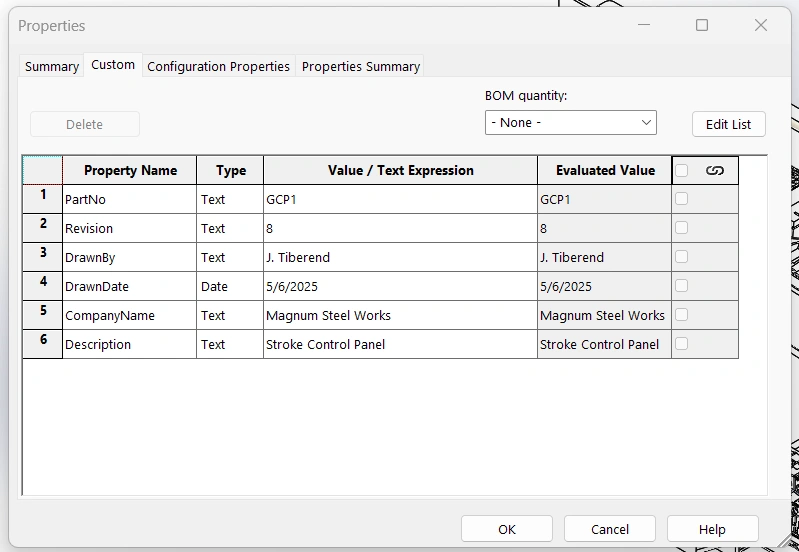Screen dimensions: 799x552
Task: Click the Type cell for DrawnDate
Action: [229, 286]
